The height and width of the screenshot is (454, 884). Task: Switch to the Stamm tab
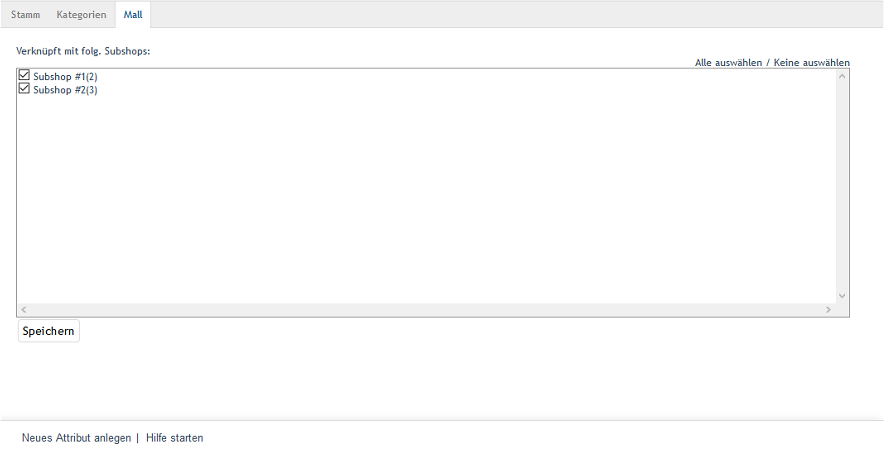click(x=26, y=15)
